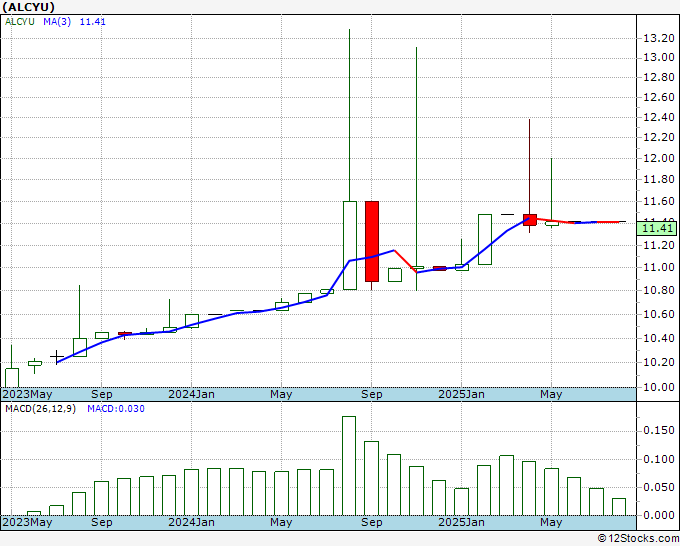
Task: Click the 12.00 price axis label
Action: (x=658, y=158)
